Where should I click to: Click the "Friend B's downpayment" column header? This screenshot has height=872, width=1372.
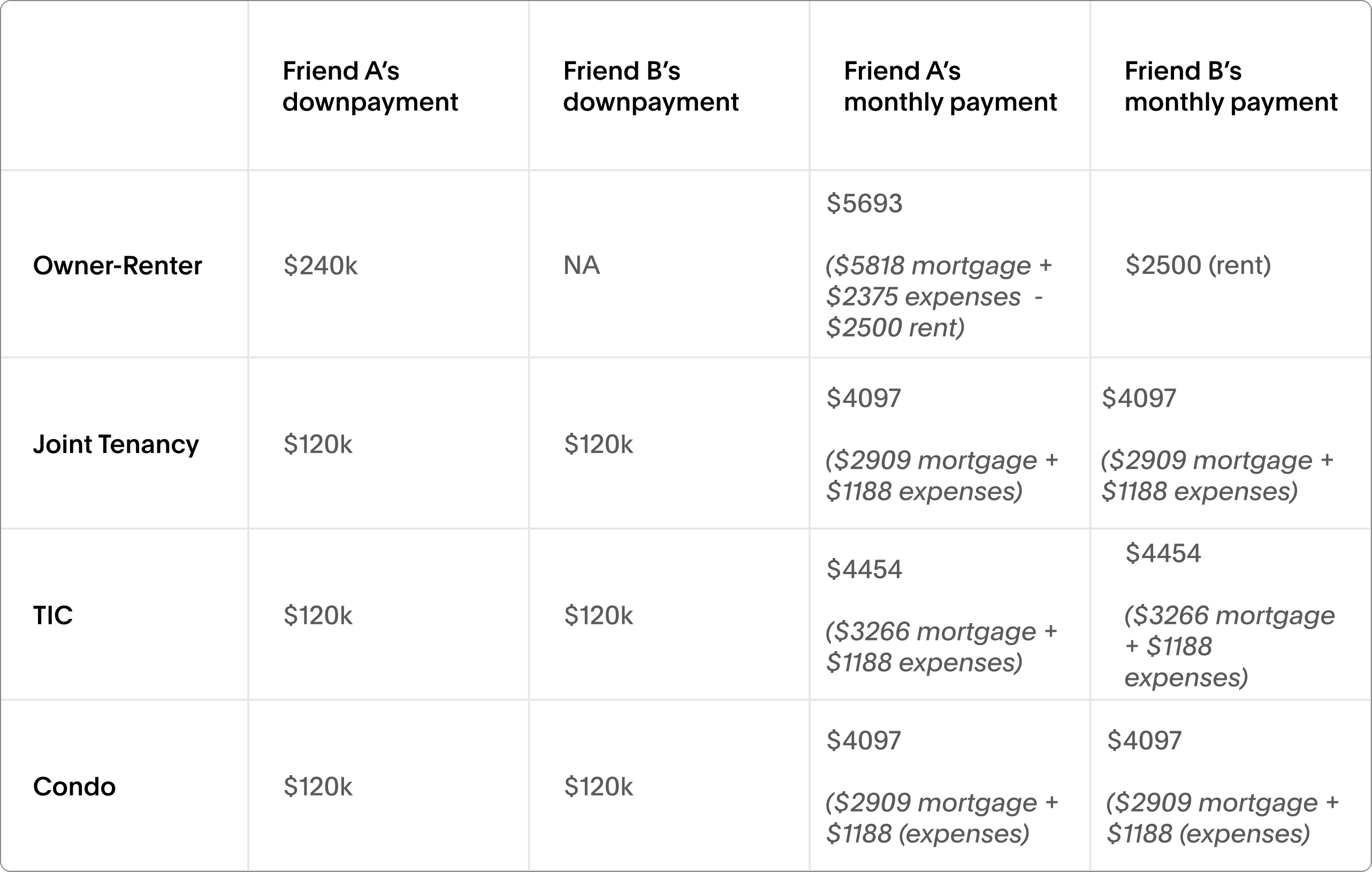click(x=650, y=87)
